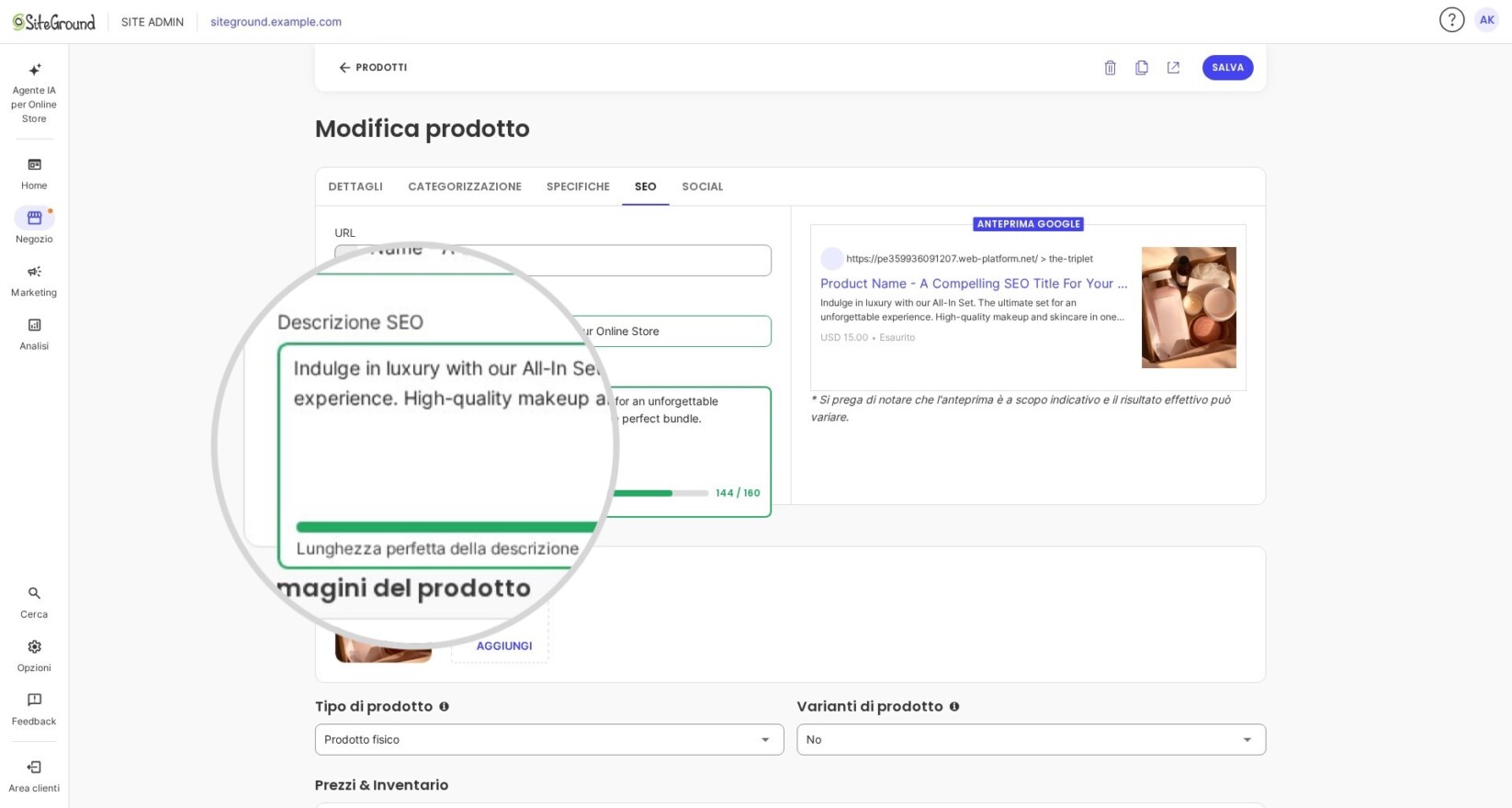This screenshot has width=1512, height=808.
Task: Delete product with the trash icon
Action: coord(1110,68)
